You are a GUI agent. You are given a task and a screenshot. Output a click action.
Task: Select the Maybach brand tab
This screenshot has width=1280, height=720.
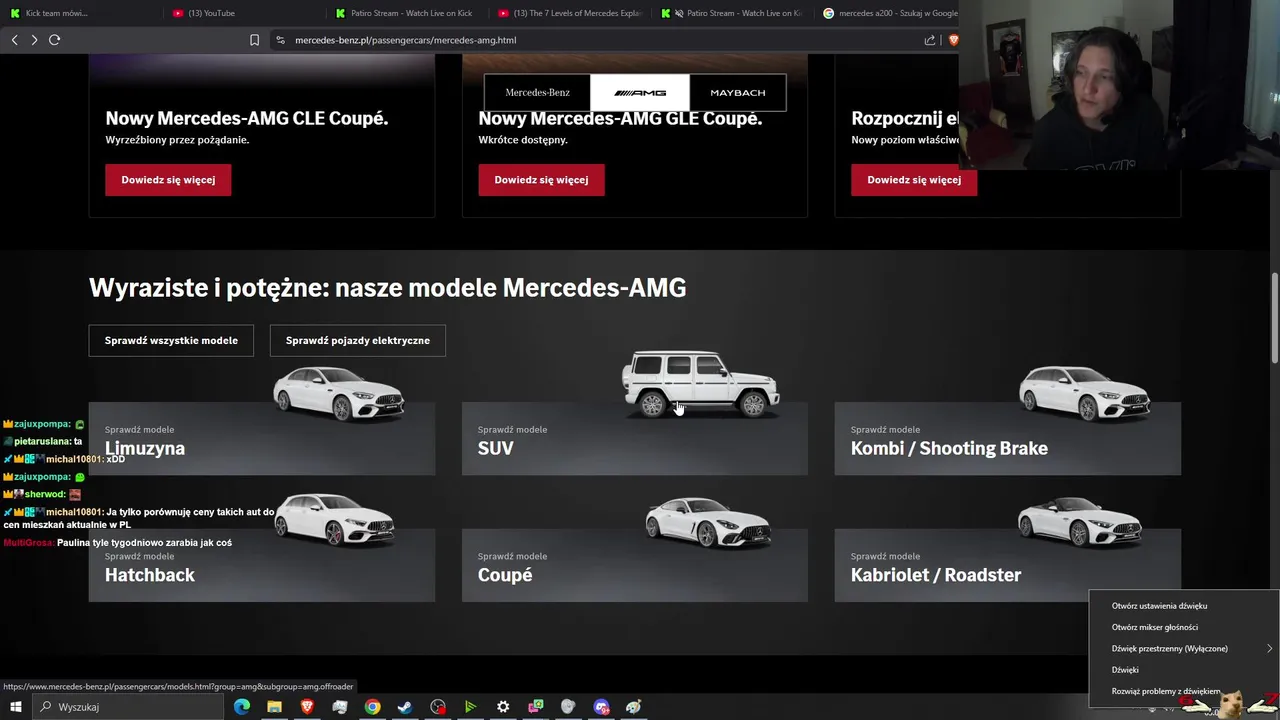pos(738,93)
